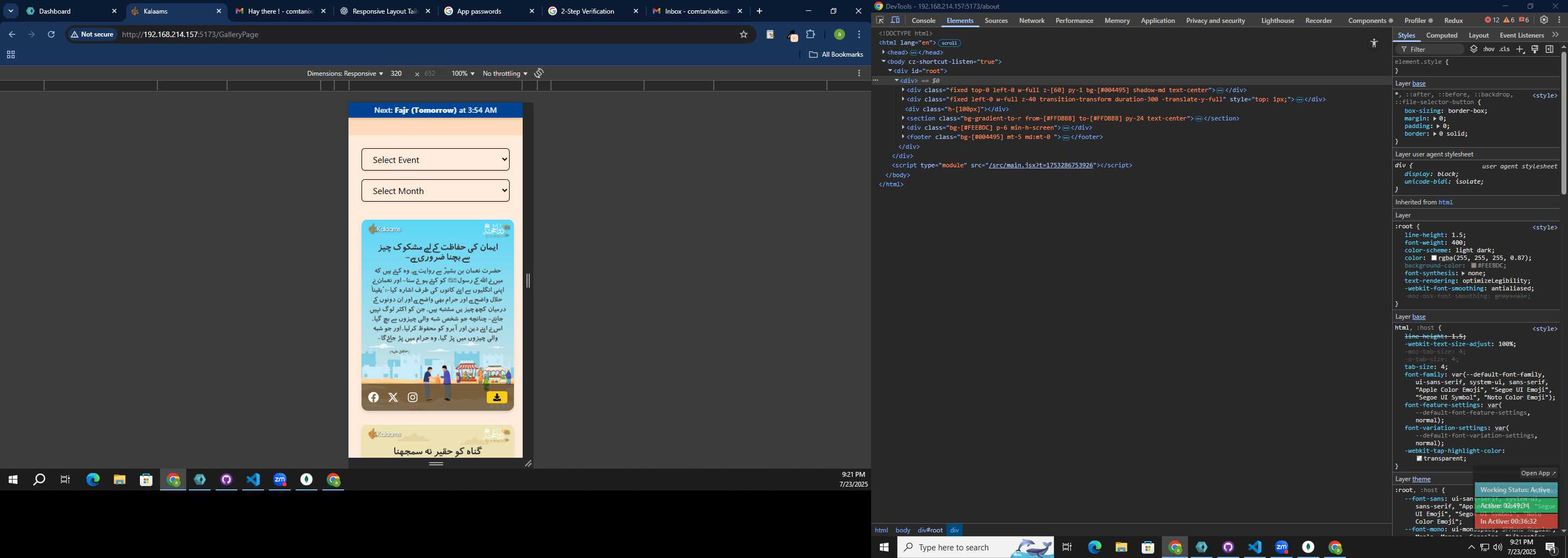Activate the DevTools inspect element picker
This screenshot has width=1568, height=558.
[x=880, y=20]
